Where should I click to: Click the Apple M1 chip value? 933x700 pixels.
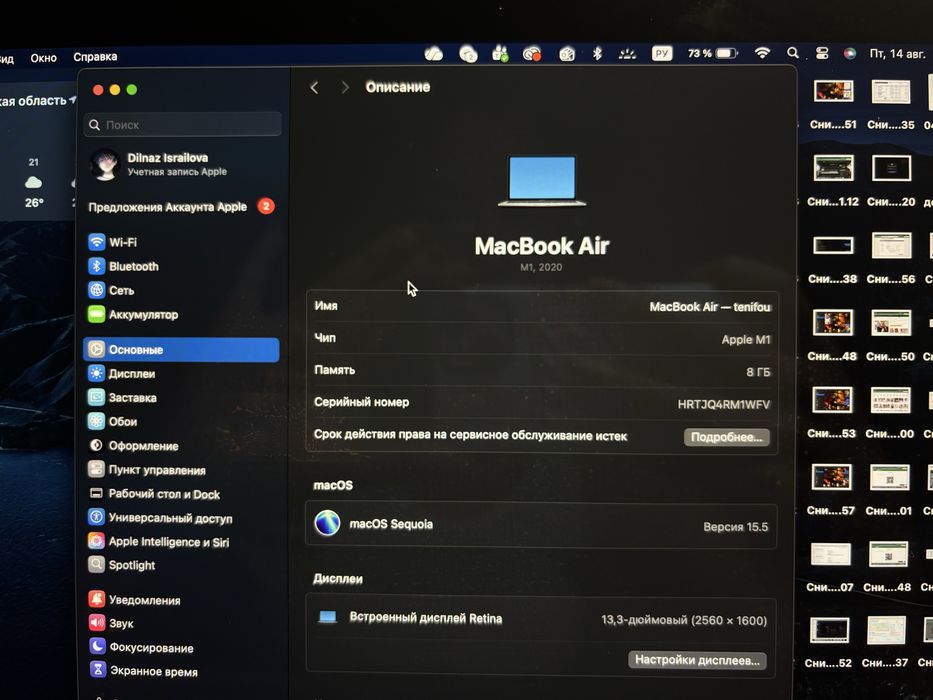point(746,339)
